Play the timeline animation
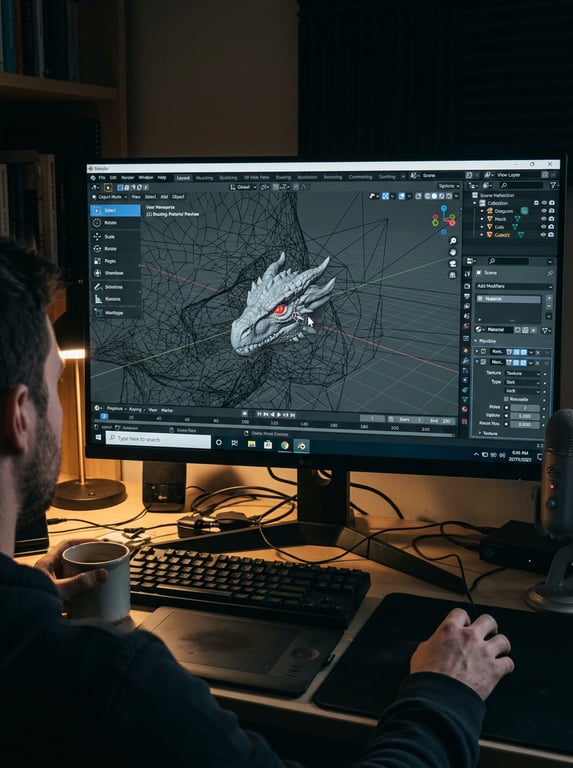 pos(279,414)
